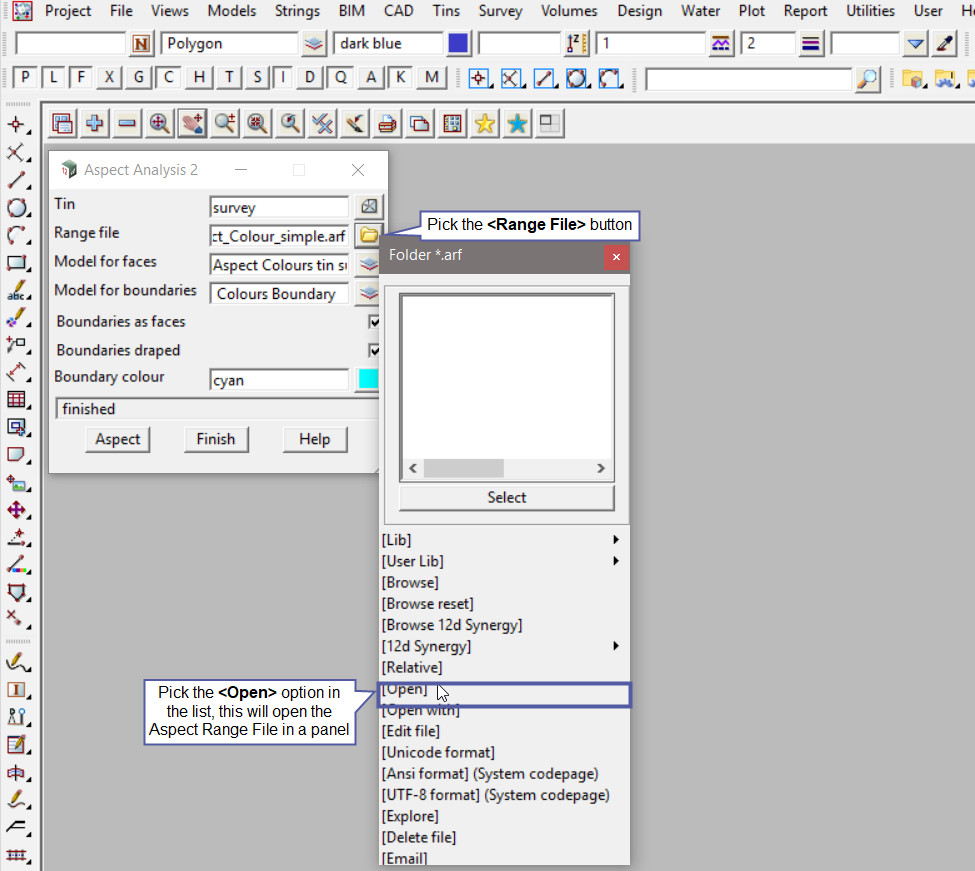Click the yellow star icon in view toolbar
Screen dimensions: 975x871
[x=485, y=123]
